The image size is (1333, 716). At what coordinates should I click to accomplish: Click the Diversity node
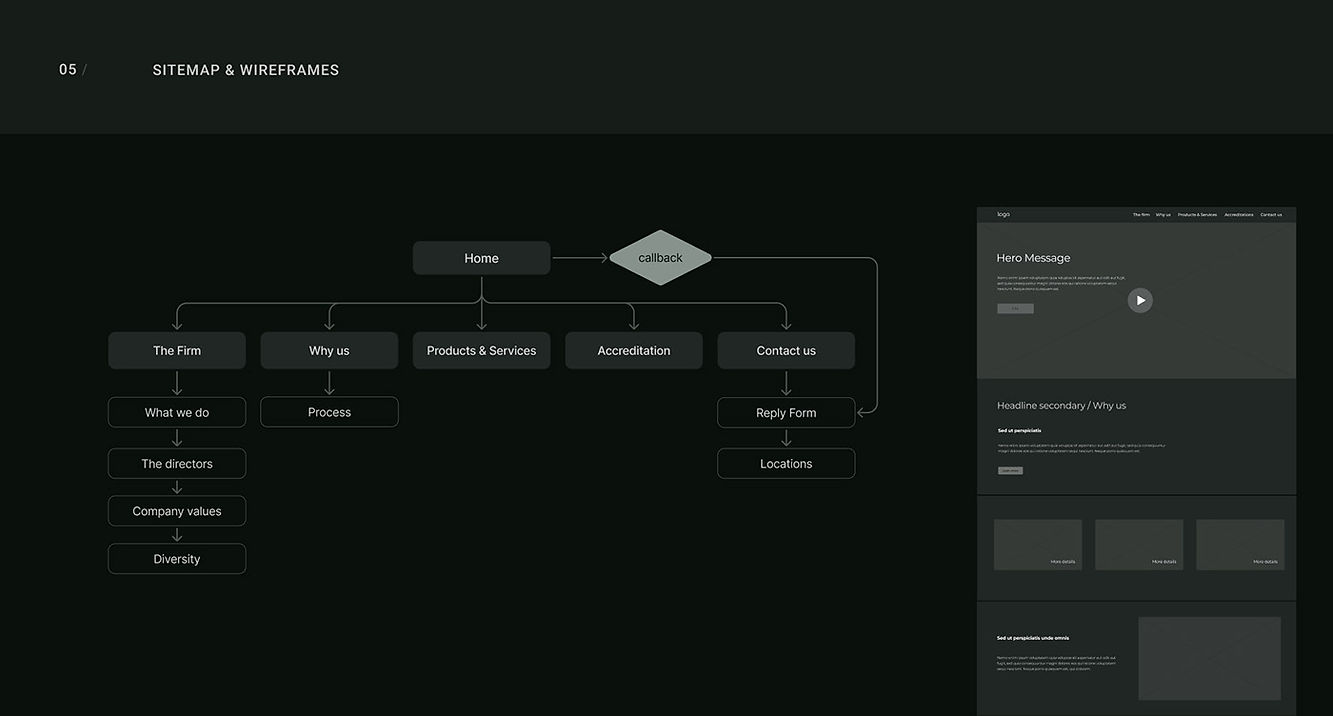point(177,559)
